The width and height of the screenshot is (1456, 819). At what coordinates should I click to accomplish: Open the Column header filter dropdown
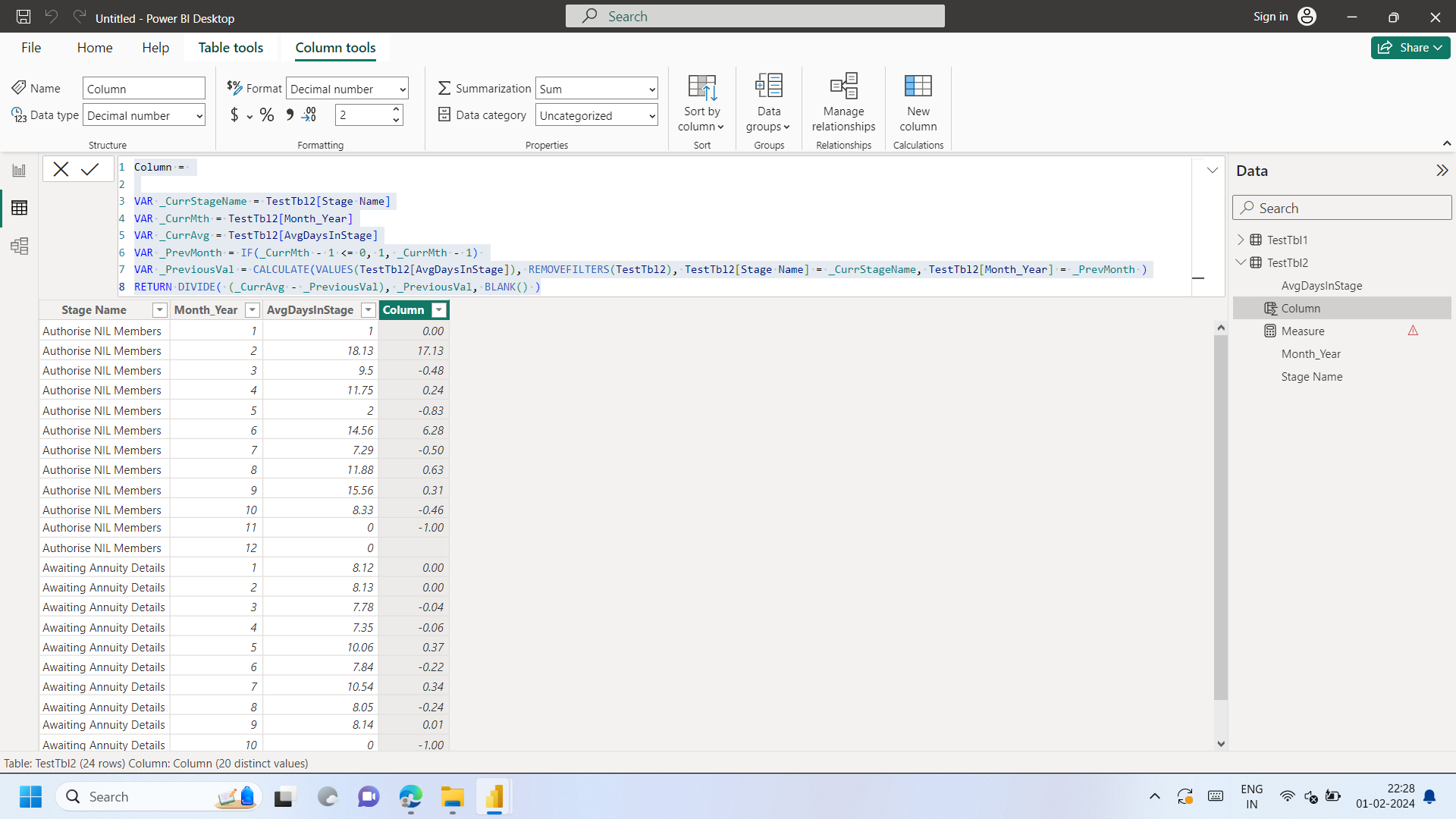(x=439, y=310)
